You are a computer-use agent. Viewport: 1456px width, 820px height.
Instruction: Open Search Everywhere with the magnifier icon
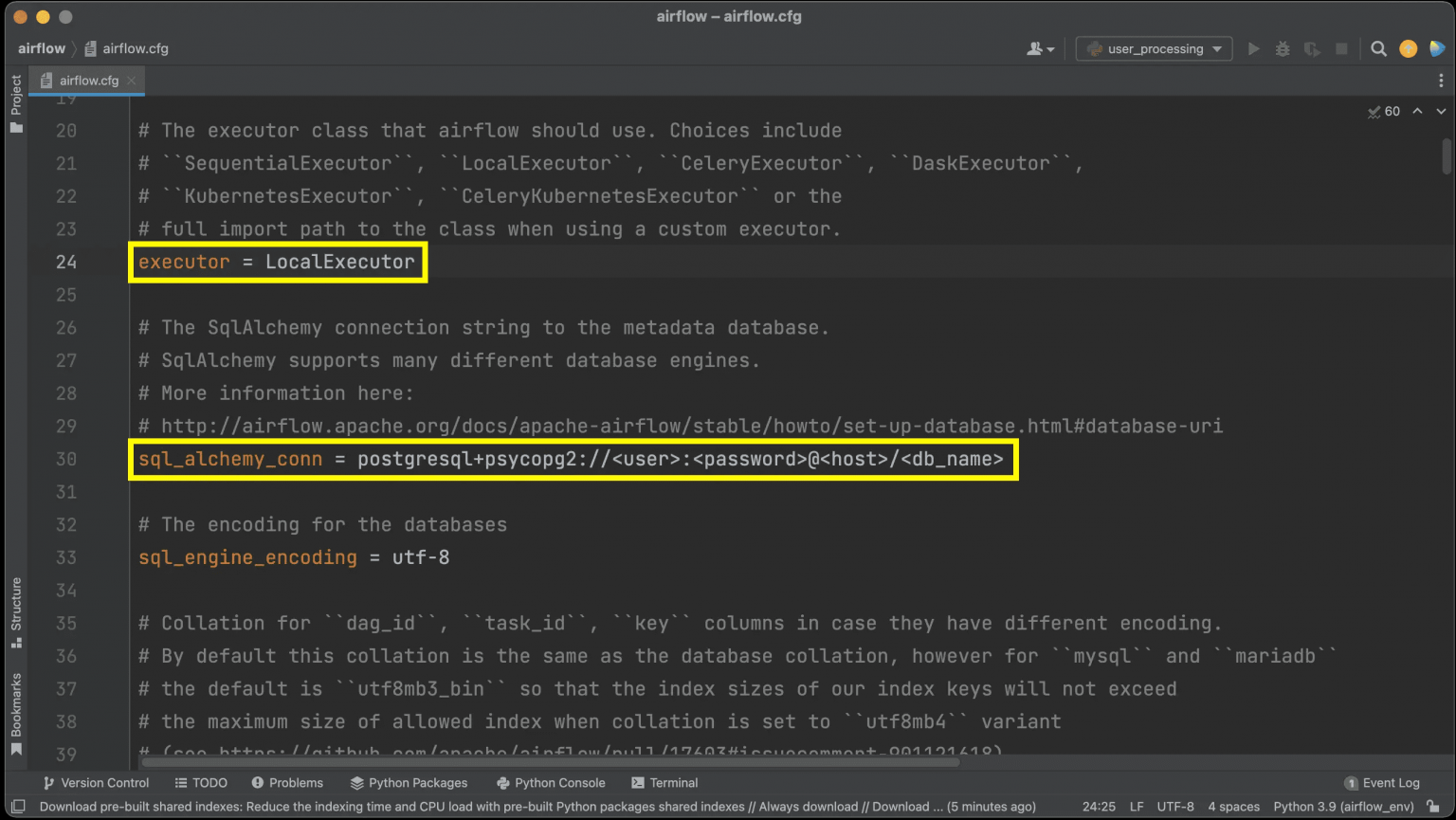(x=1379, y=48)
